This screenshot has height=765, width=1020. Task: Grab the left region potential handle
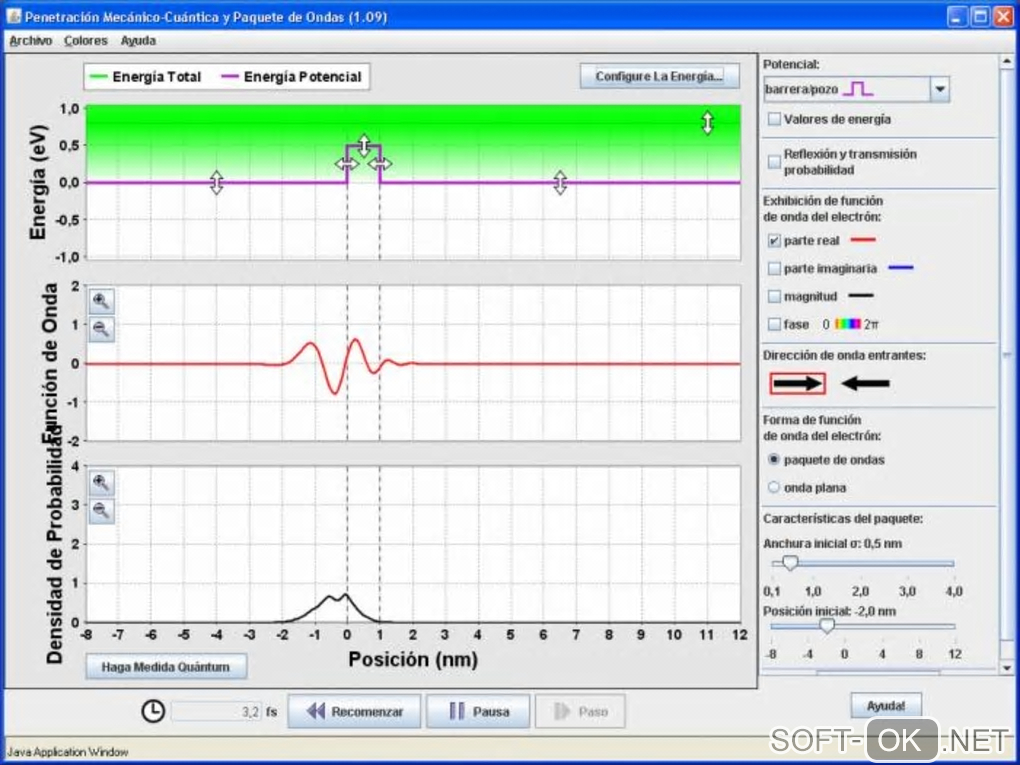217,182
